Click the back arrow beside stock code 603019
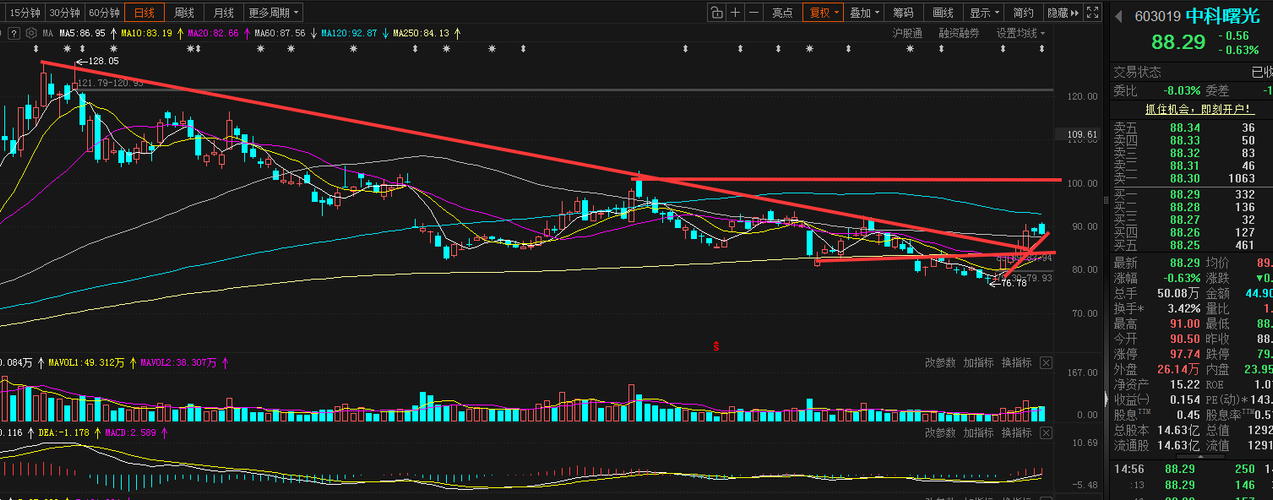 point(1118,16)
